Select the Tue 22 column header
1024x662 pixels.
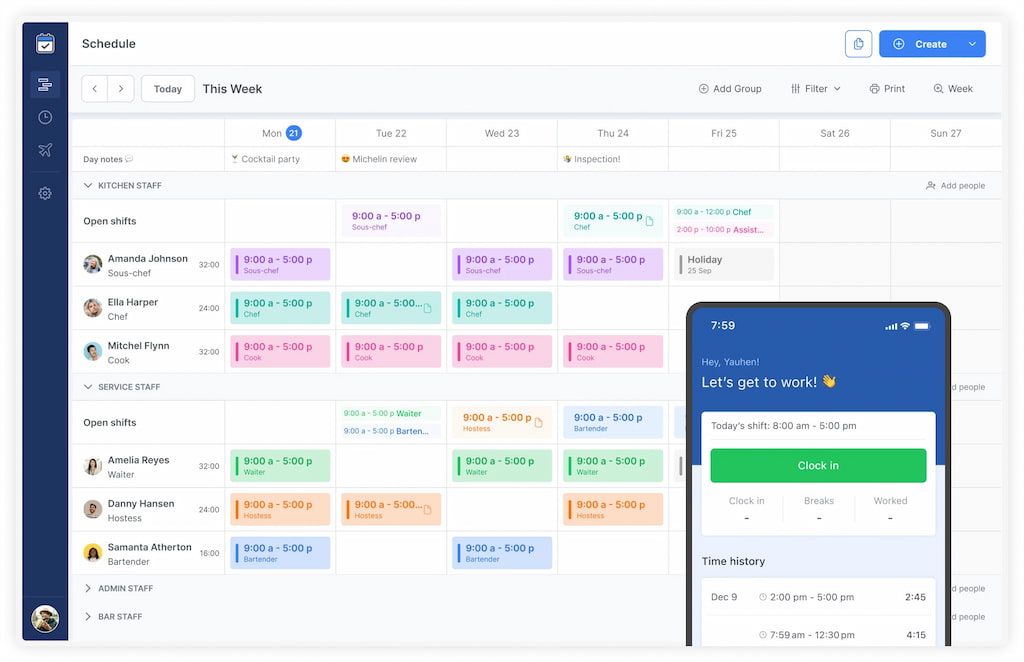click(391, 133)
